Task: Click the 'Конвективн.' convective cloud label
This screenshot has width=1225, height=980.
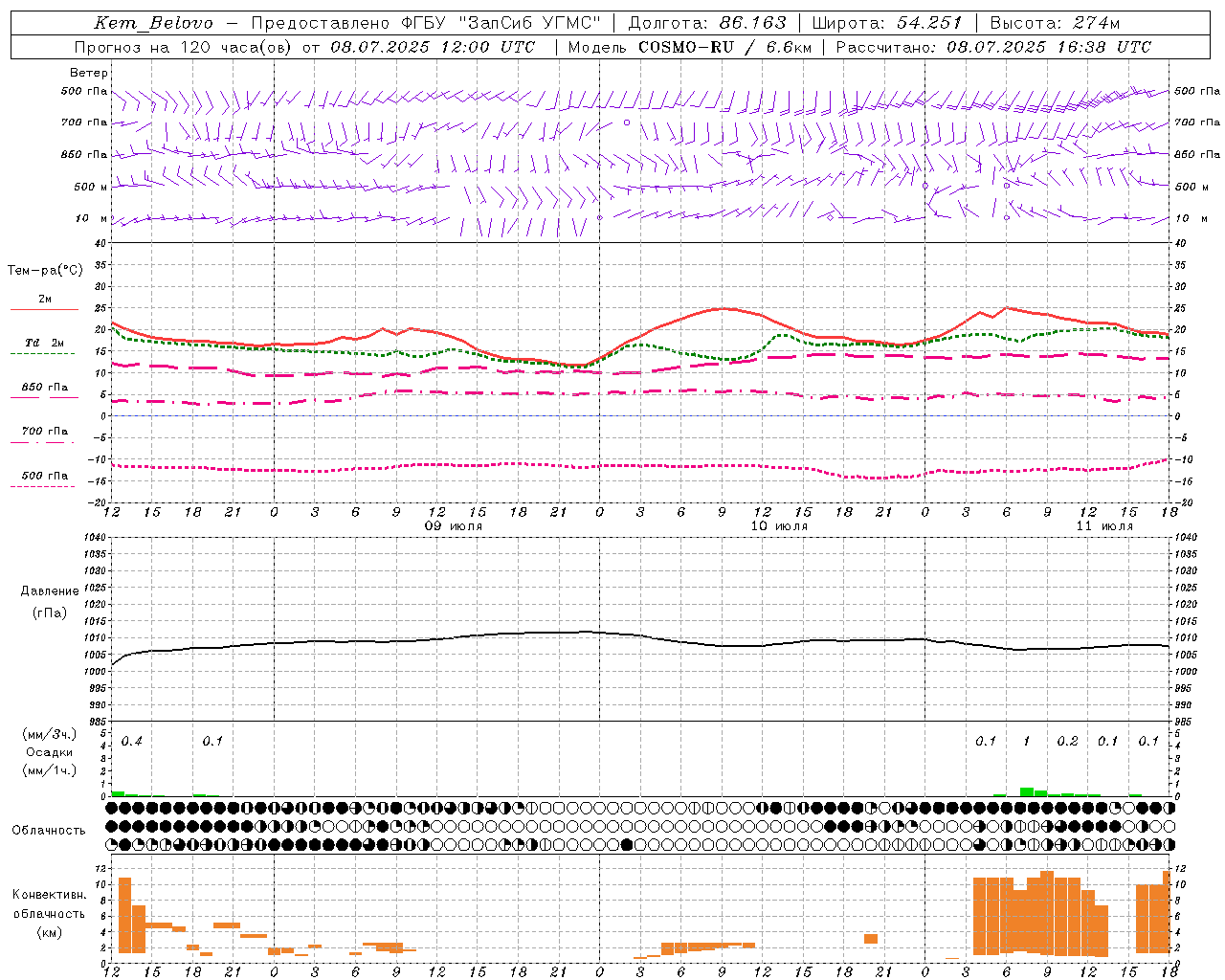Action: (x=50, y=895)
